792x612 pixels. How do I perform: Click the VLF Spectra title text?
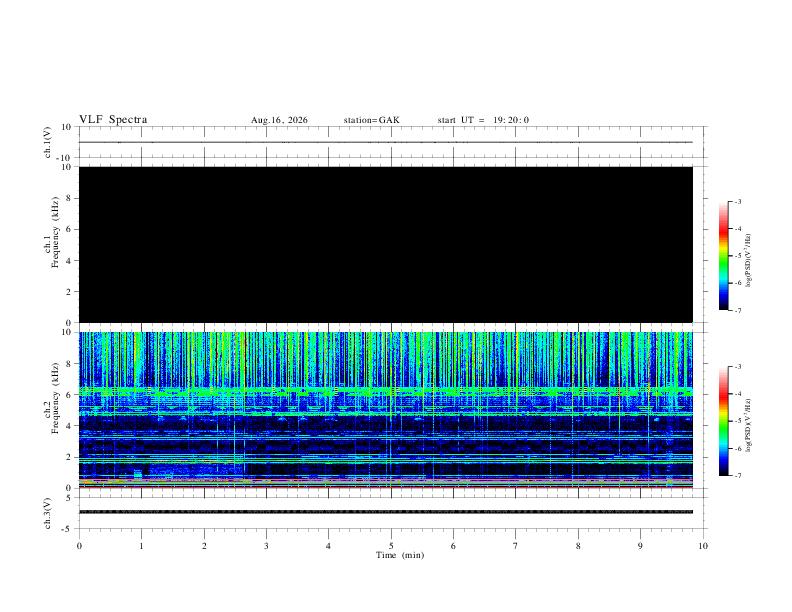(x=113, y=120)
